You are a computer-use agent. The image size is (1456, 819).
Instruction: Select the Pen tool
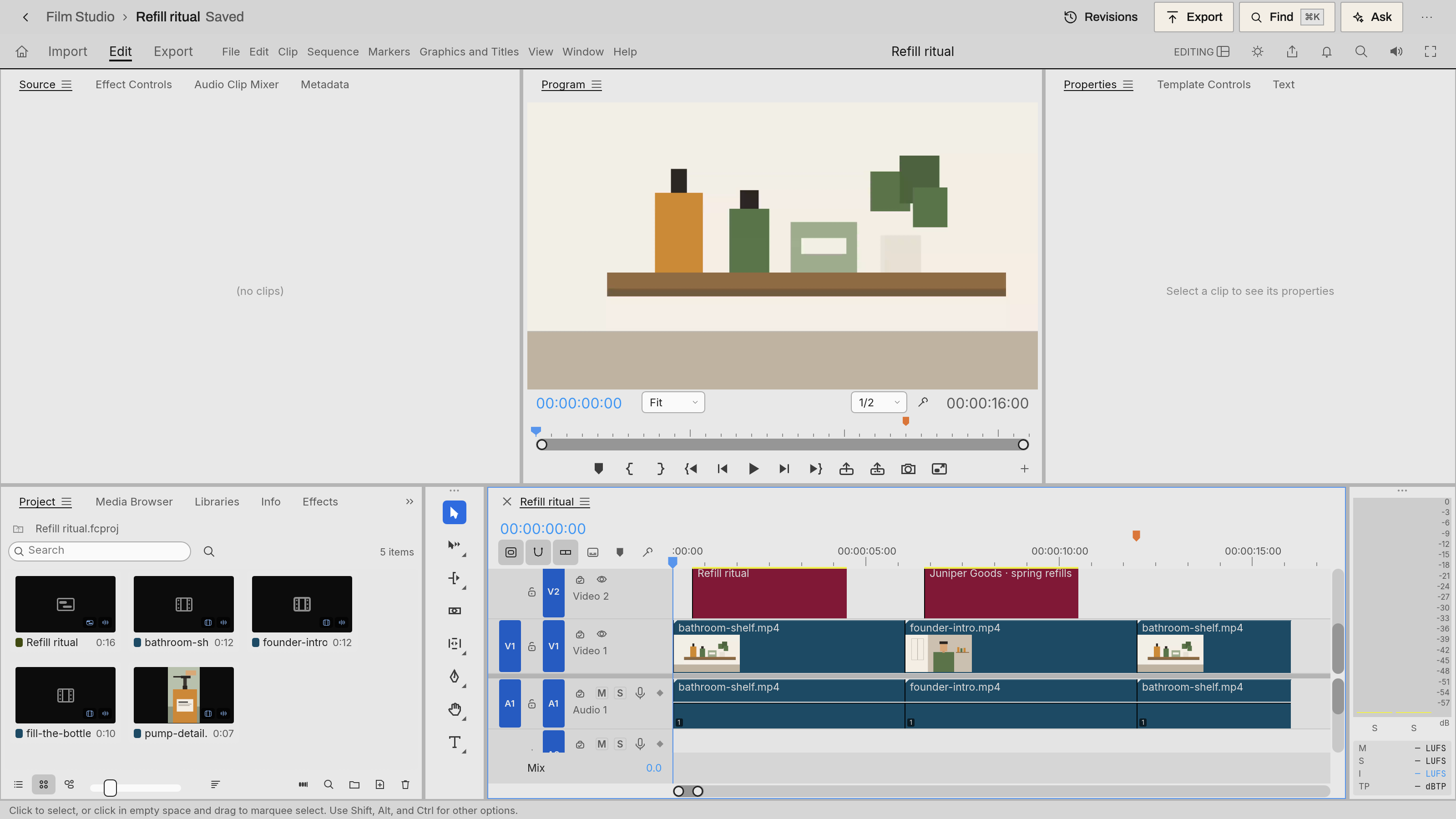(x=454, y=676)
